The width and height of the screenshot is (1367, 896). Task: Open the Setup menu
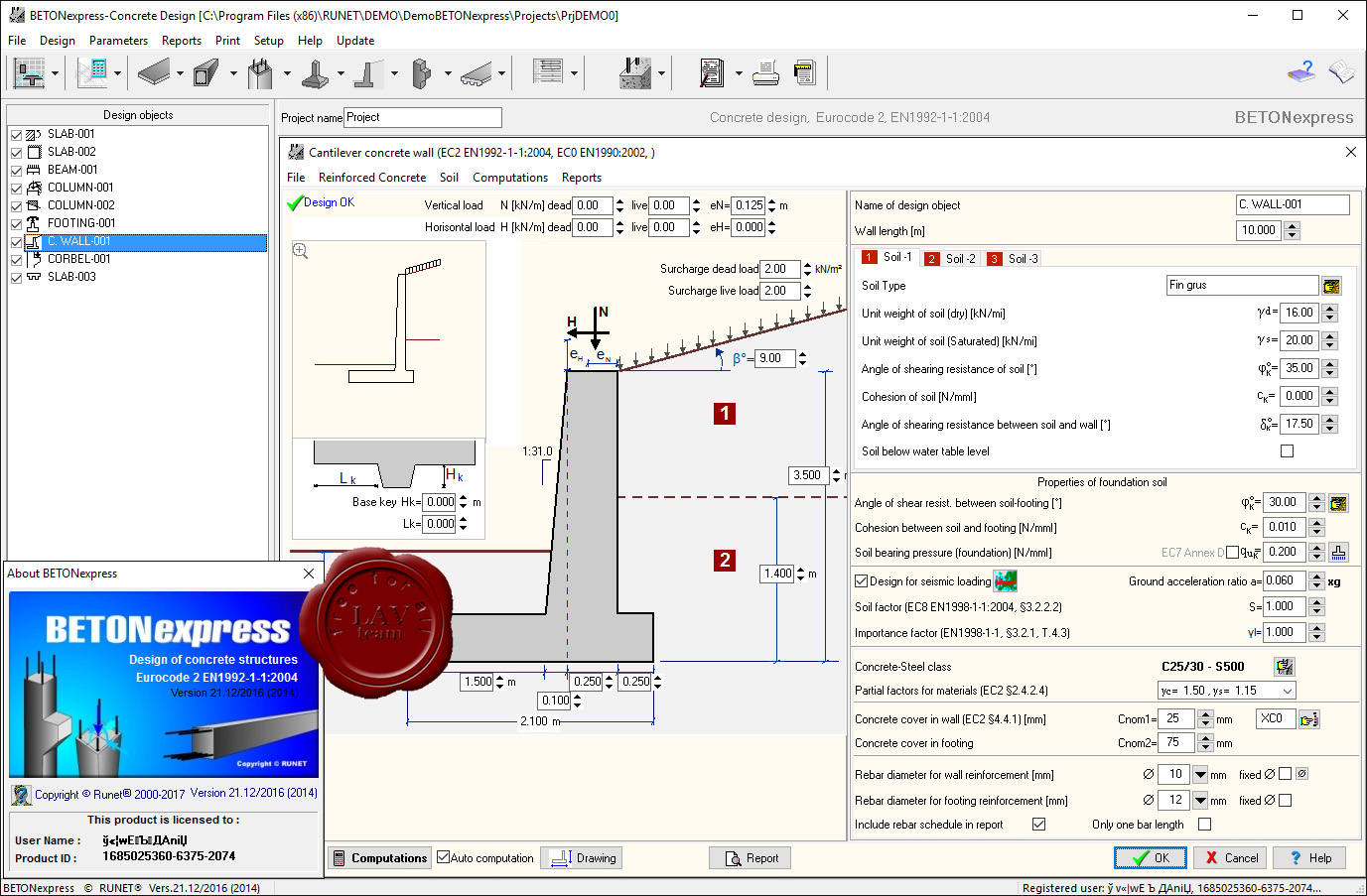(269, 41)
